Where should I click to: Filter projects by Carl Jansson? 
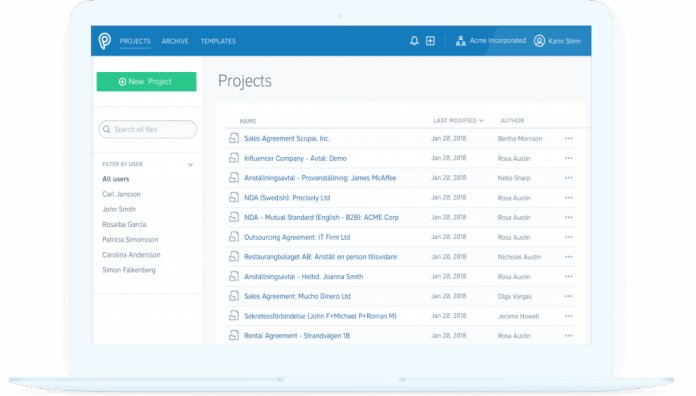pos(121,194)
